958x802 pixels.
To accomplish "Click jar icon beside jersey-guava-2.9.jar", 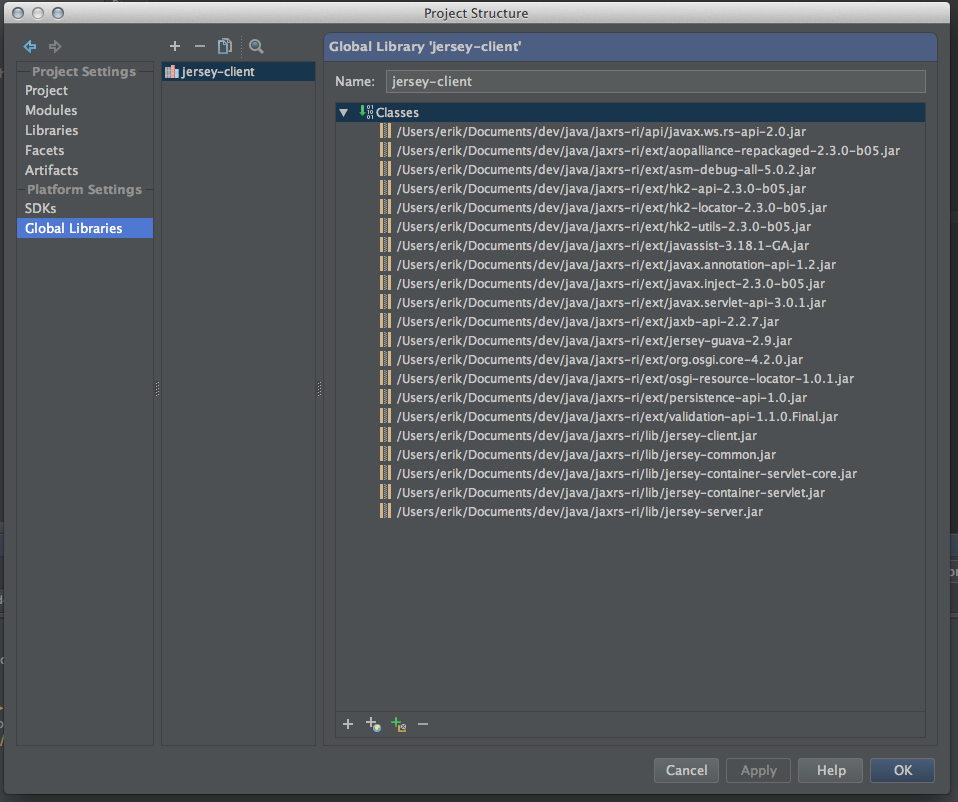I will click(385, 340).
